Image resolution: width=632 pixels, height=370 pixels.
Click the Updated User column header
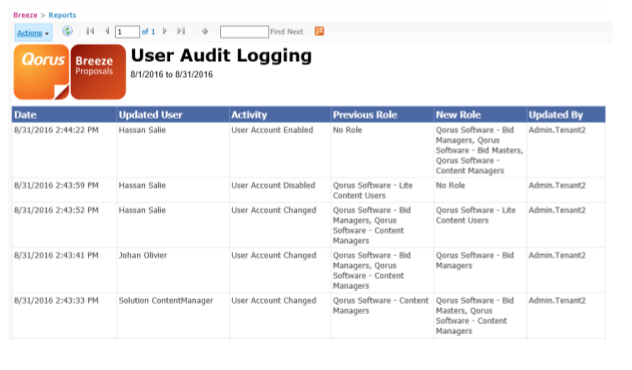pos(173,114)
